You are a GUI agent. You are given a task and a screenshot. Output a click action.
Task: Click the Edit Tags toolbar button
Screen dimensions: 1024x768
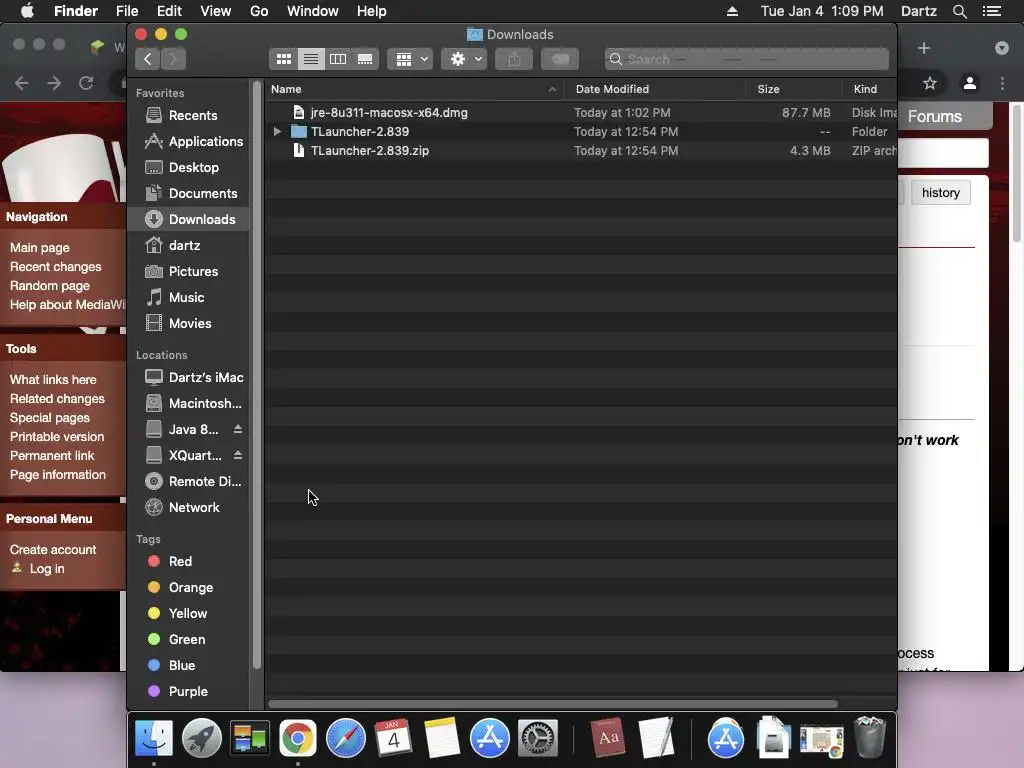tap(560, 59)
